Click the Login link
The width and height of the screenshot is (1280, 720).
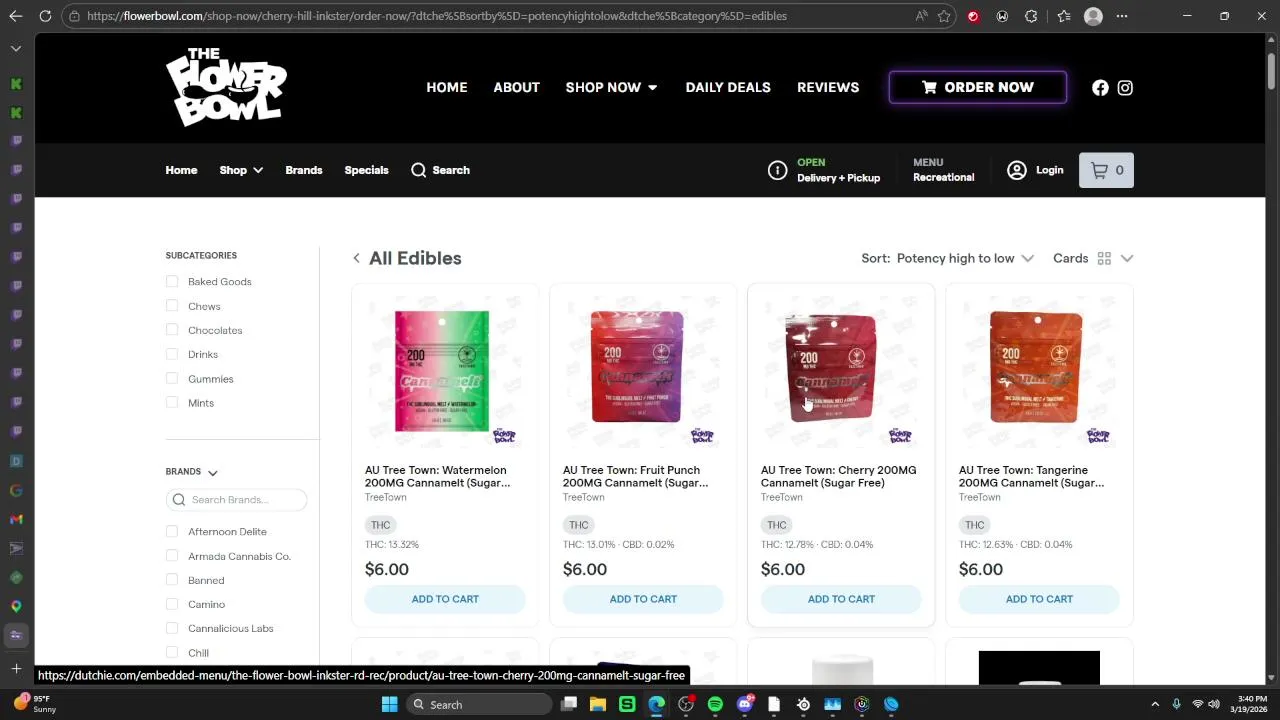[x=1049, y=170]
